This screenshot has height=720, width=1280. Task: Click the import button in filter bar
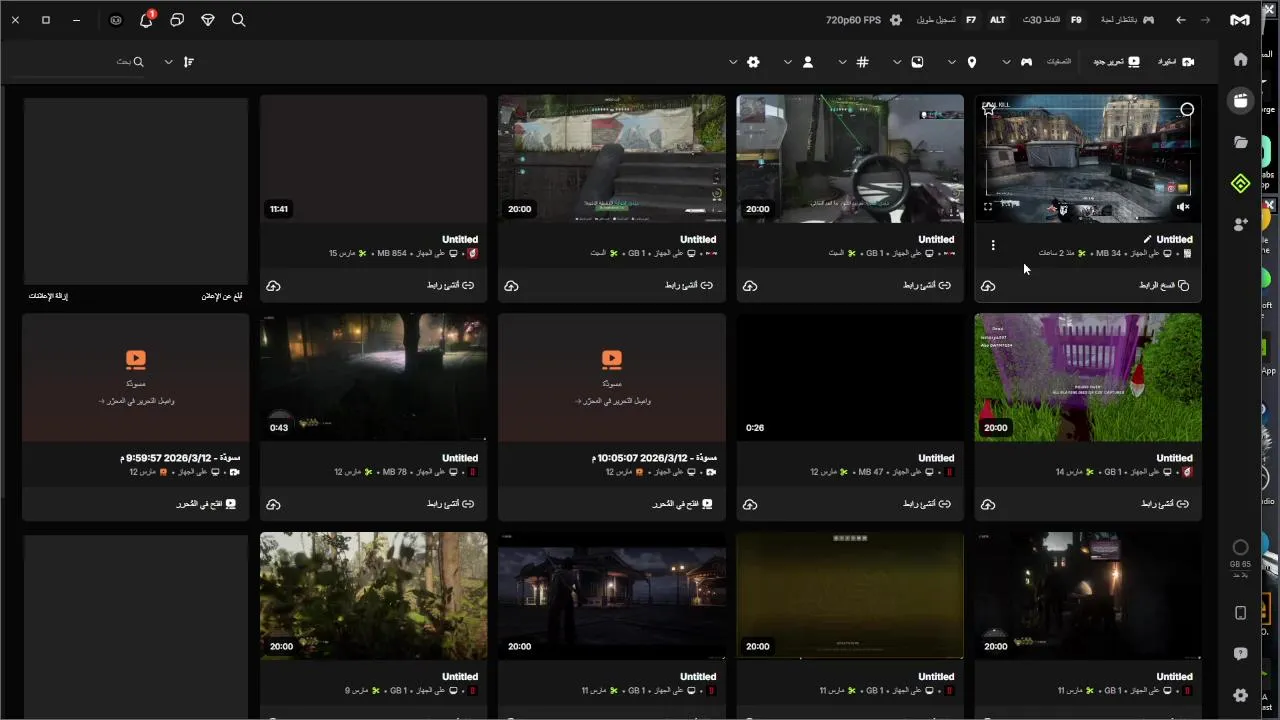1176,62
